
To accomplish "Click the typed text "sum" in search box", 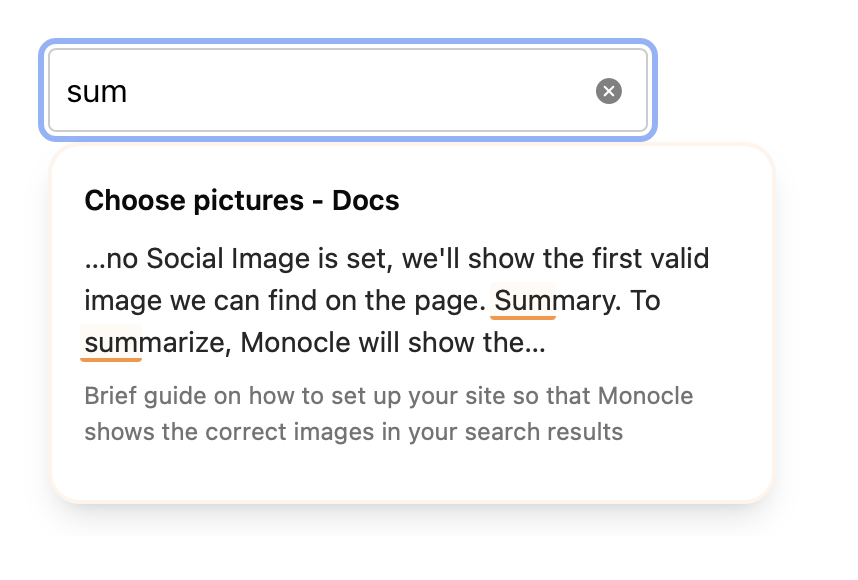I will click(96, 92).
